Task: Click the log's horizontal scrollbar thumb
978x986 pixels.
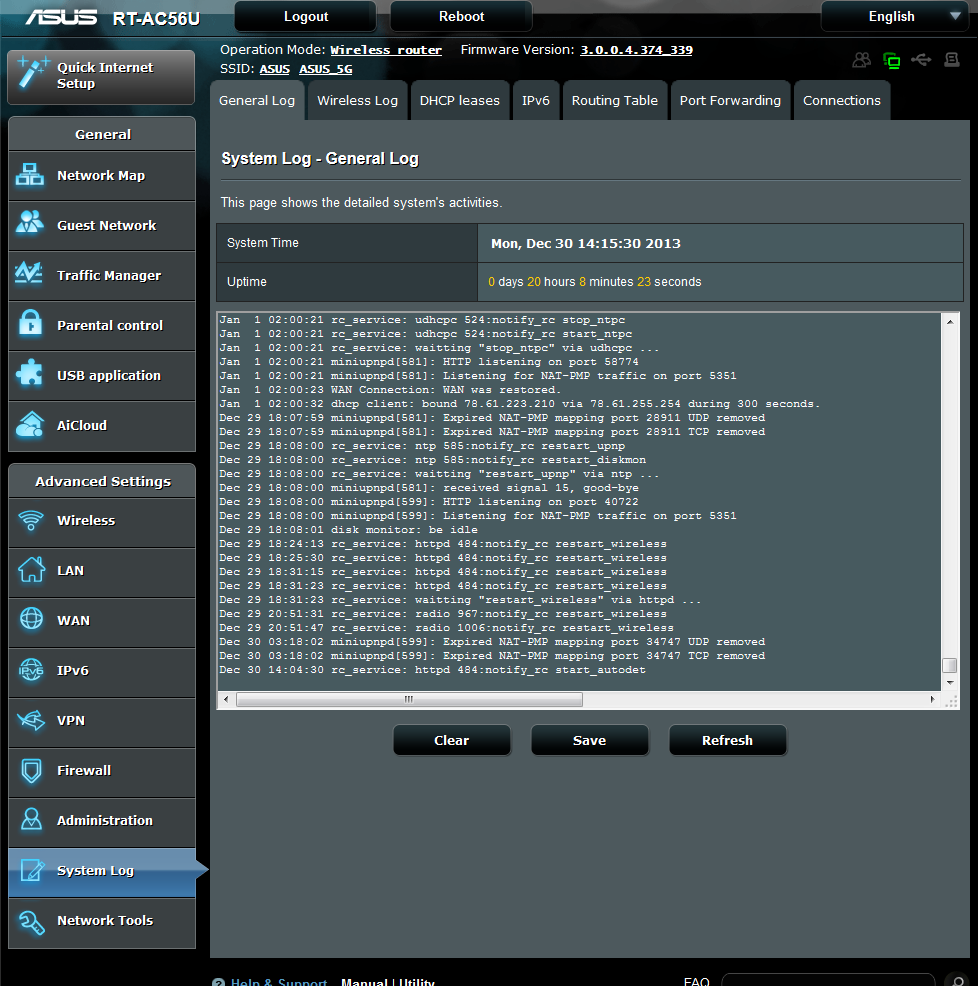Action: 409,699
